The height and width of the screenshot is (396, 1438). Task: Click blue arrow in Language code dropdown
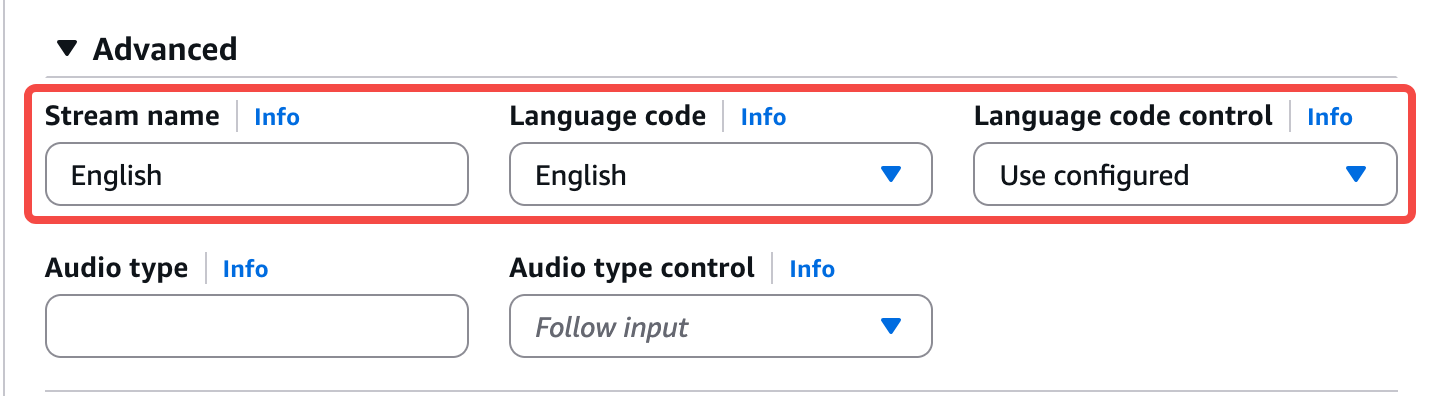[x=891, y=175]
